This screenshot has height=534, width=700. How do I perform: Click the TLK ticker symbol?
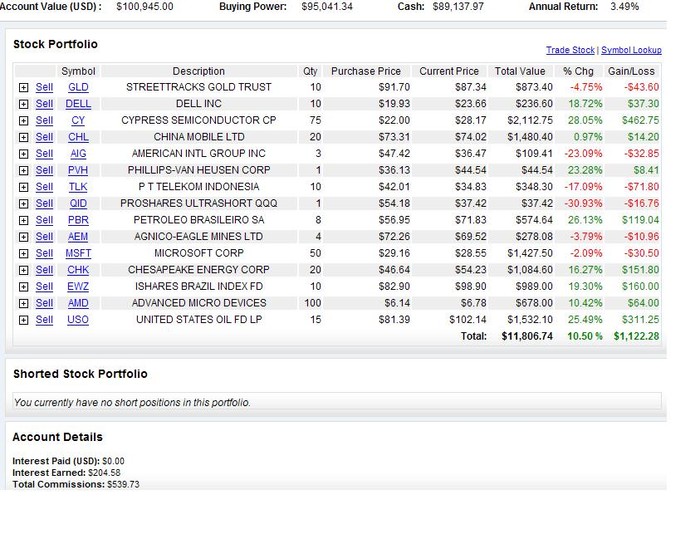pos(78,187)
